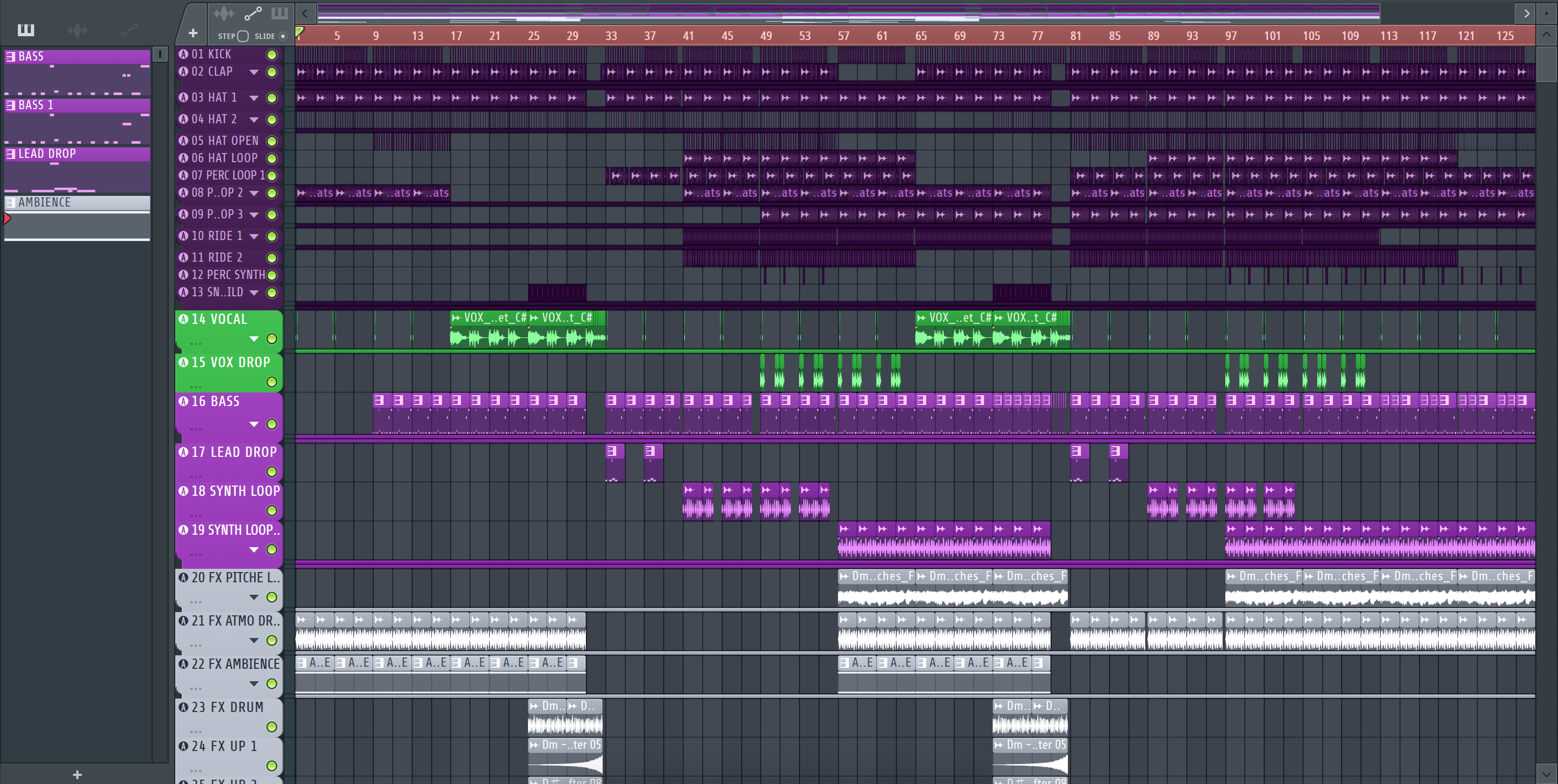Click the pattern icon of BASS in the picker
Screen dimensions: 1558x784
(x=10, y=56)
